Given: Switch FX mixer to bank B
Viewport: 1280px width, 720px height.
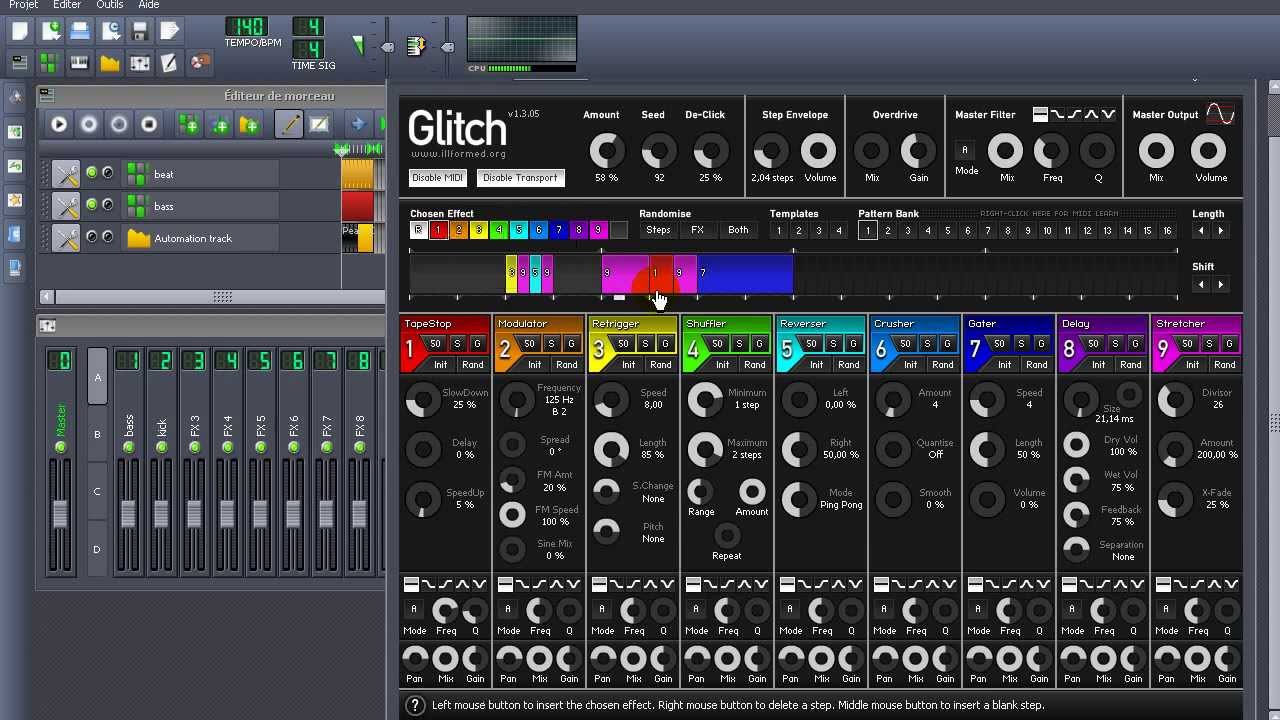Looking at the screenshot, I should (97, 435).
